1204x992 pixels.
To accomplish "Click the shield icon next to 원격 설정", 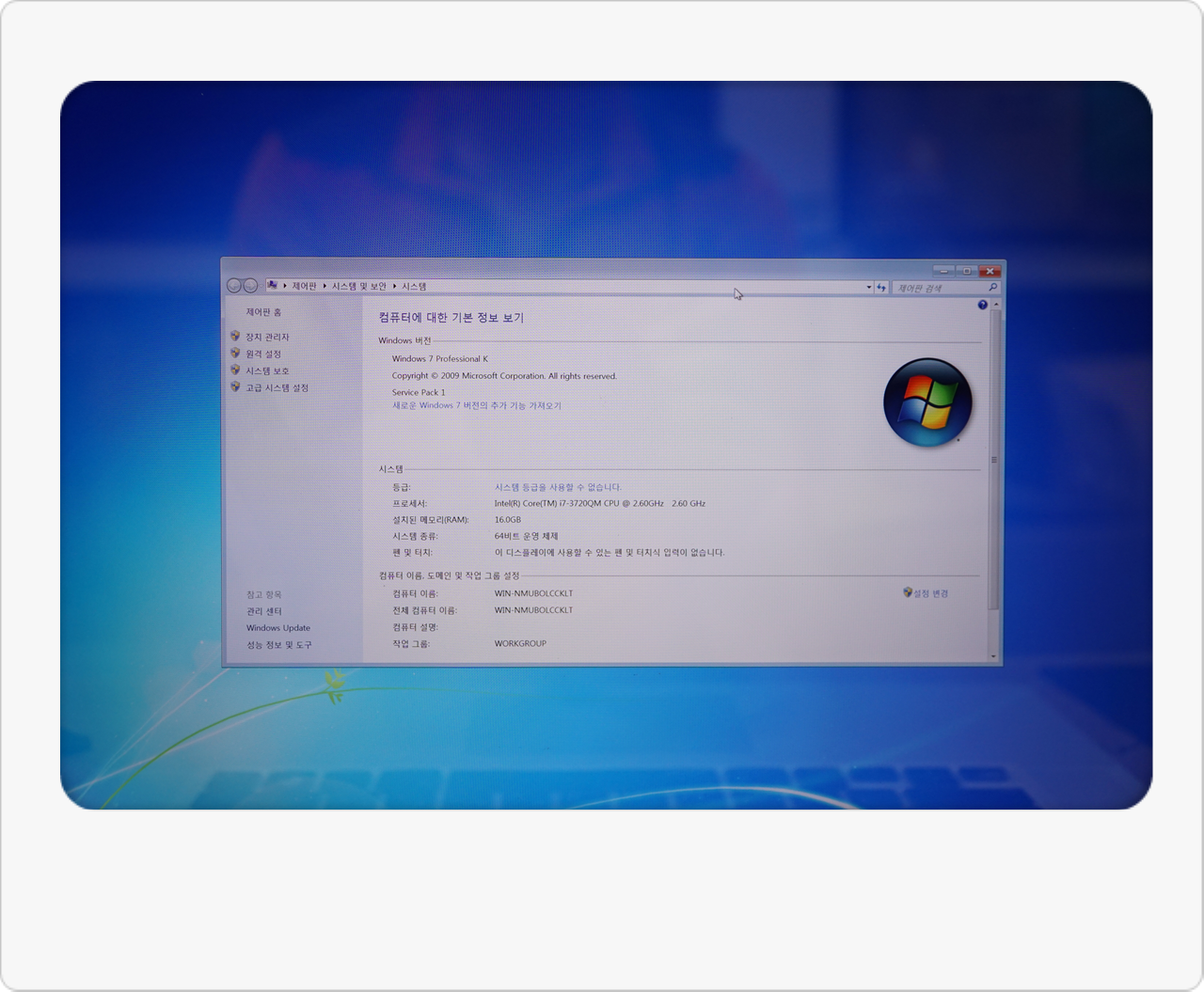I will click(235, 353).
